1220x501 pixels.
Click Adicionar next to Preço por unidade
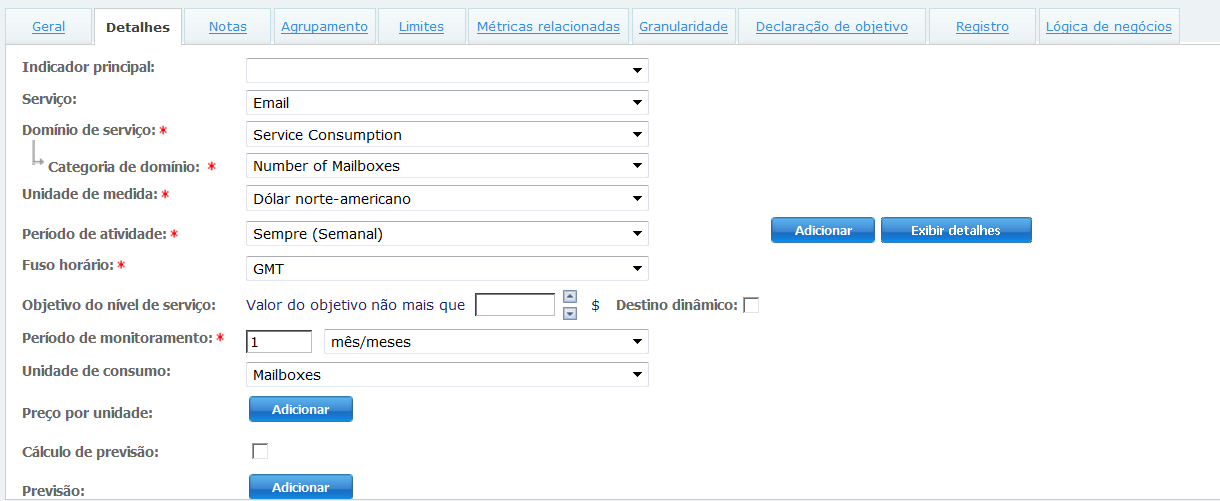(300, 410)
